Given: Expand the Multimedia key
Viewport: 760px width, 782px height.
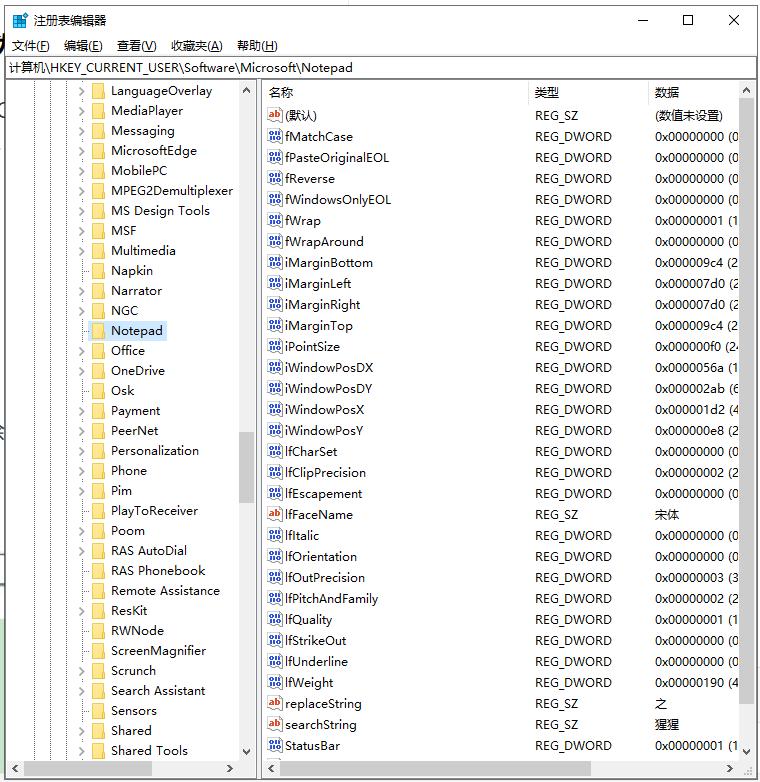Looking at the screenshot, I should [81, 251].
